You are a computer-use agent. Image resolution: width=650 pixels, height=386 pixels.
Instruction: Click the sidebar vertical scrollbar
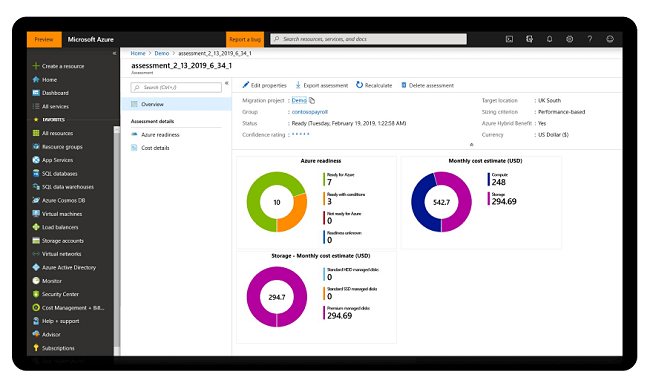(116, 240)
